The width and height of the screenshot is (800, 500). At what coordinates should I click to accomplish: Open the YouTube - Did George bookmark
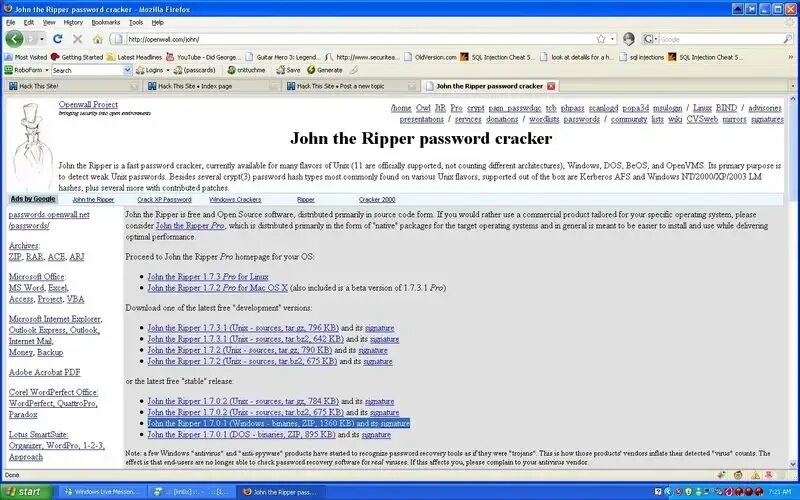[x=203, y=57]
